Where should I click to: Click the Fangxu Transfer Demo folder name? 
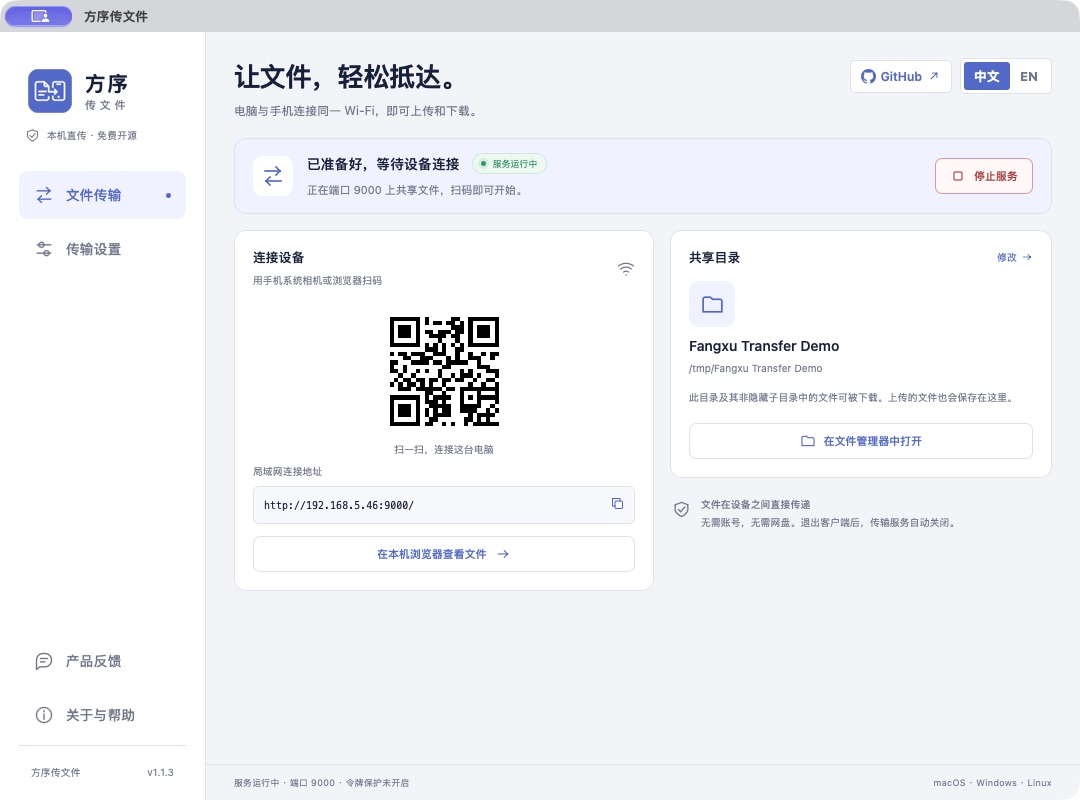(x=764, y=346)
